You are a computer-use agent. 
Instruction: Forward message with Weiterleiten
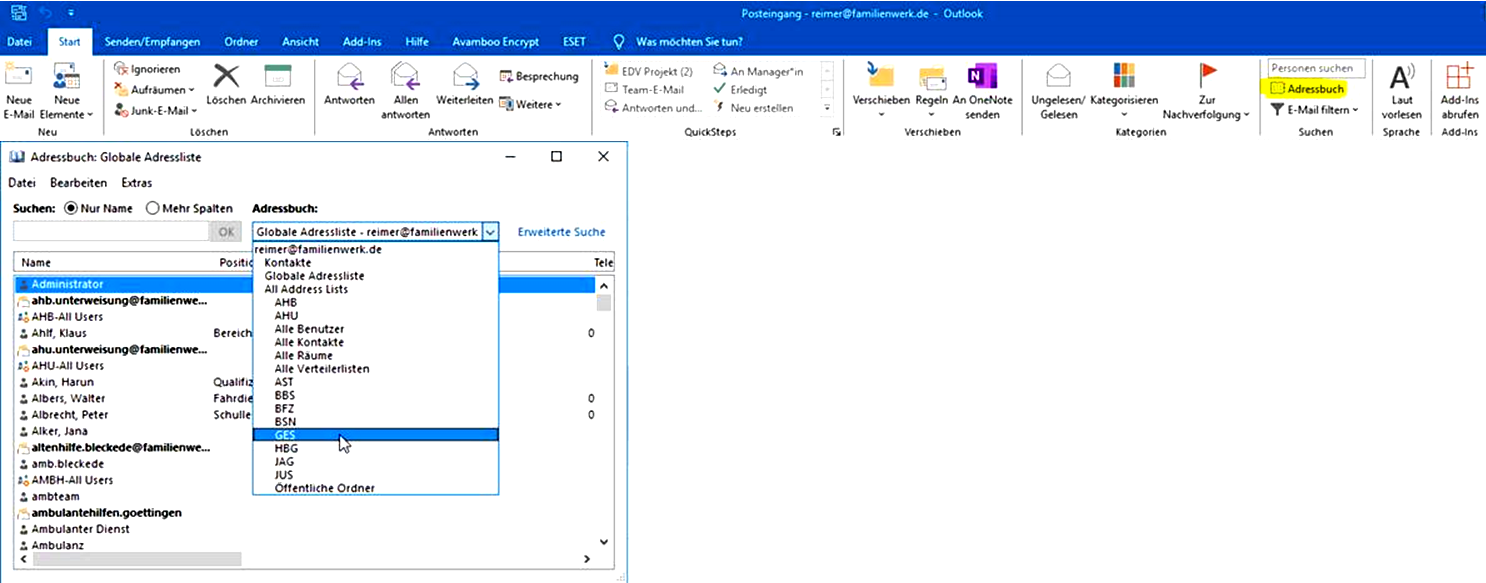[x=465, y=84]
